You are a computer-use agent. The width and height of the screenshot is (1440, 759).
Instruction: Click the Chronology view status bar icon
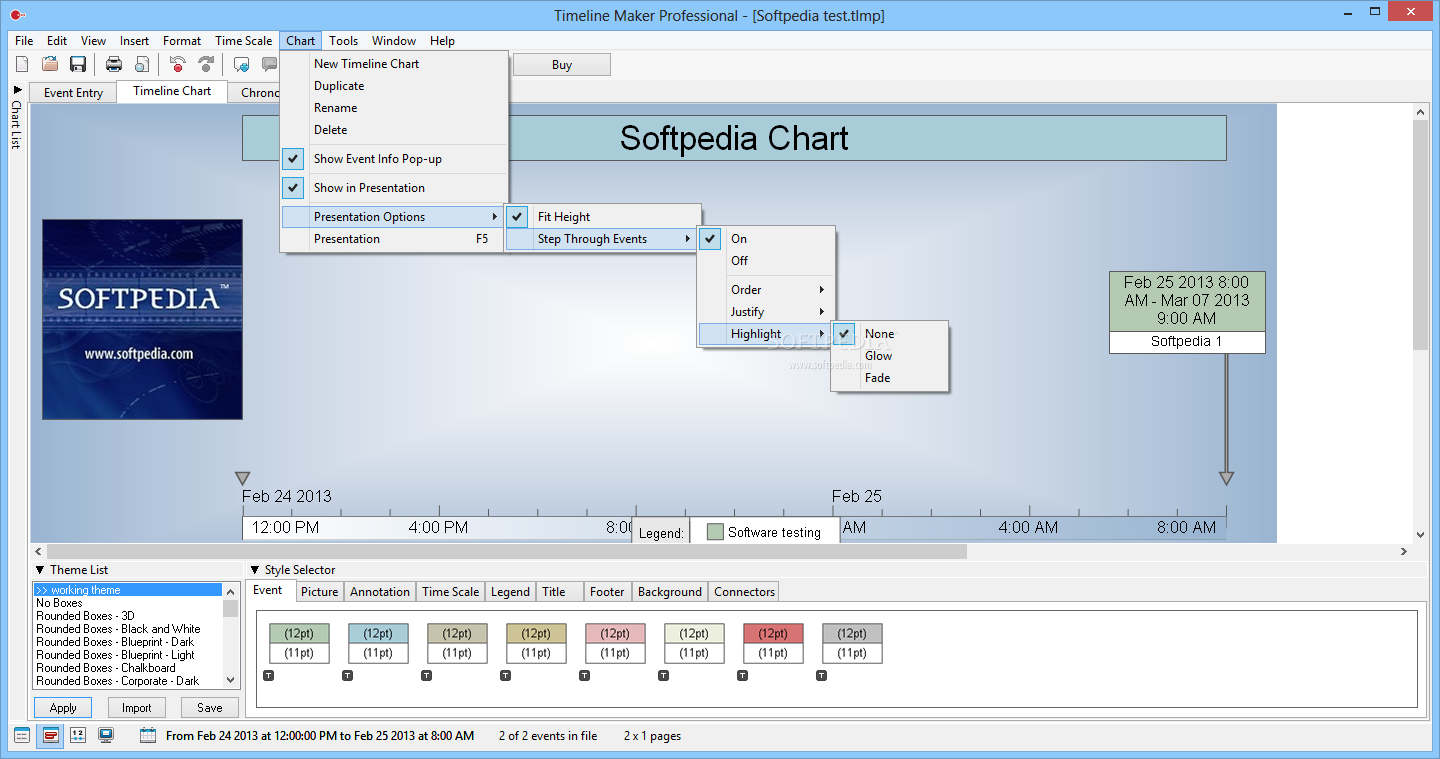click(x=78, y=736)
